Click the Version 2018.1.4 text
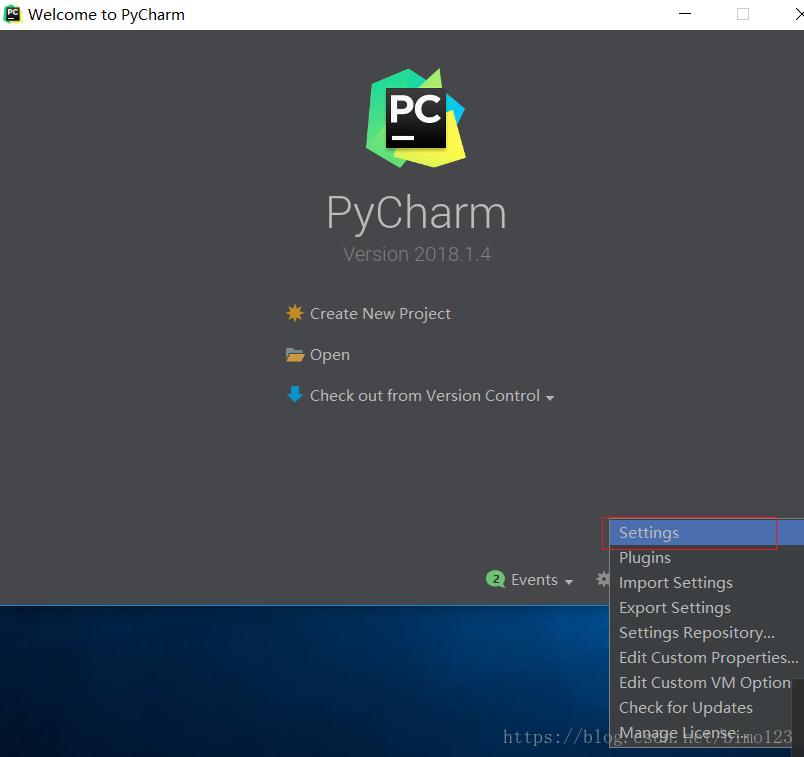The height and width of the screenshot is (757, 804). click(416, 254)
